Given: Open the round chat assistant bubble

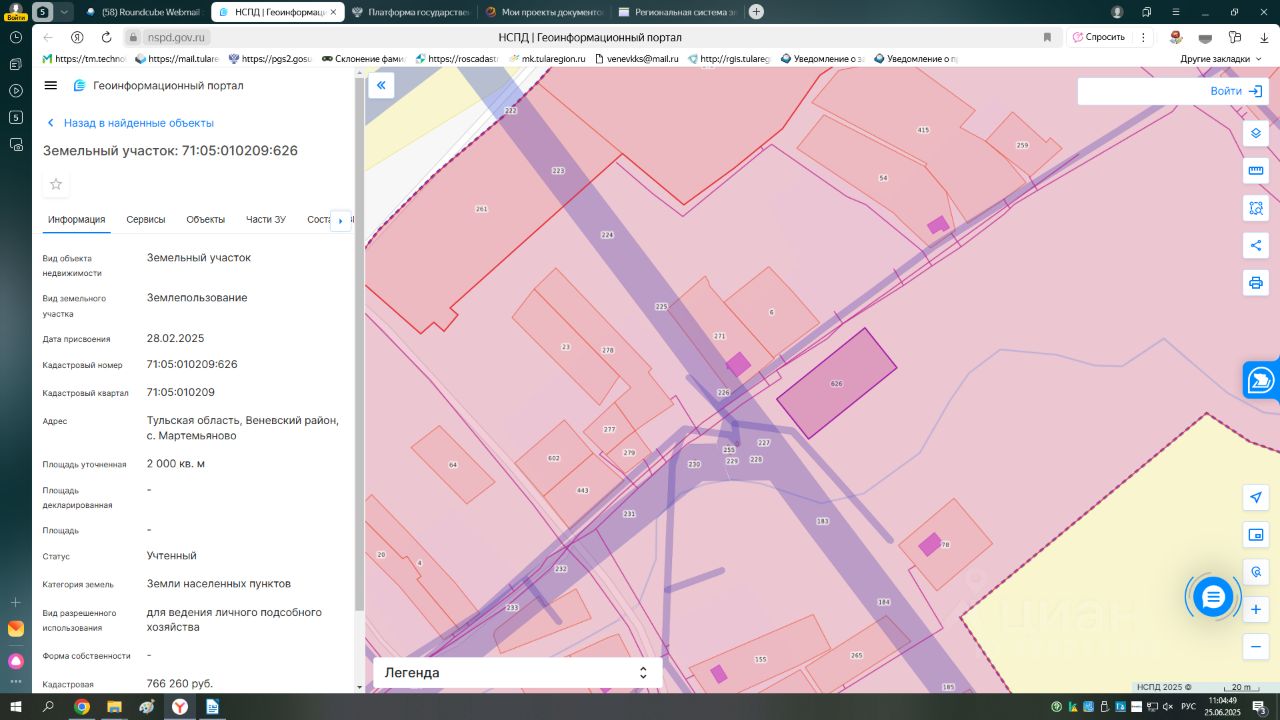Looking at the screenshot, I should 1213,597.
